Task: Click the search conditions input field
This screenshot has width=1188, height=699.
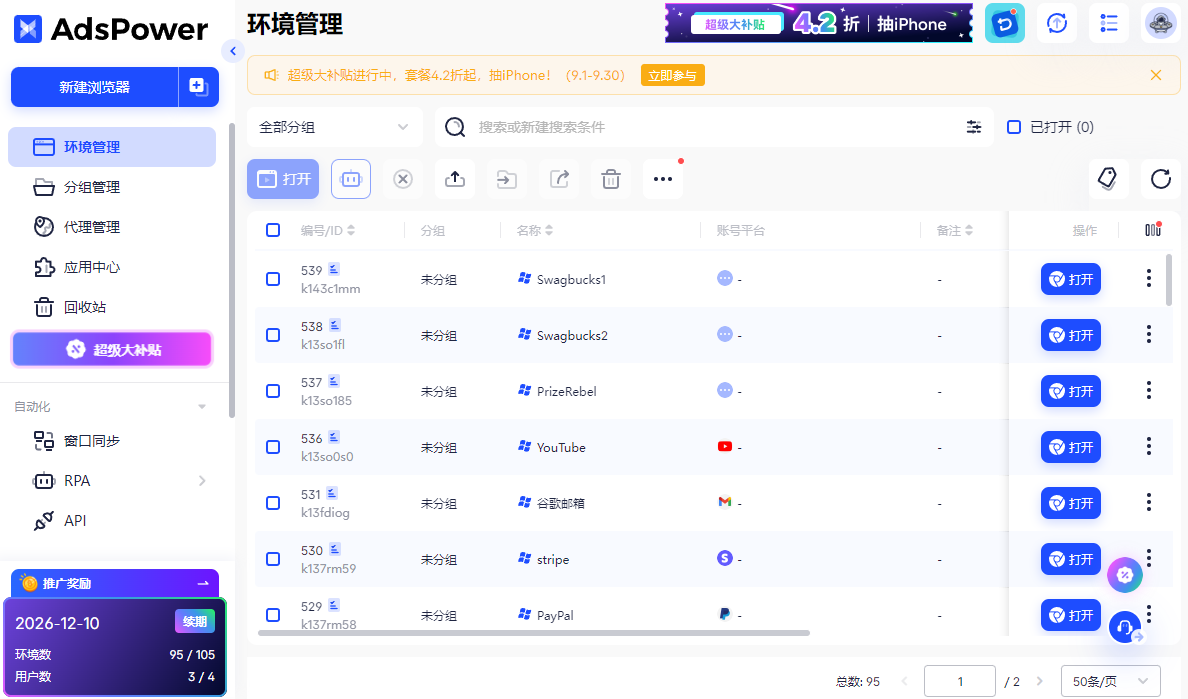Action: (712, 127)
